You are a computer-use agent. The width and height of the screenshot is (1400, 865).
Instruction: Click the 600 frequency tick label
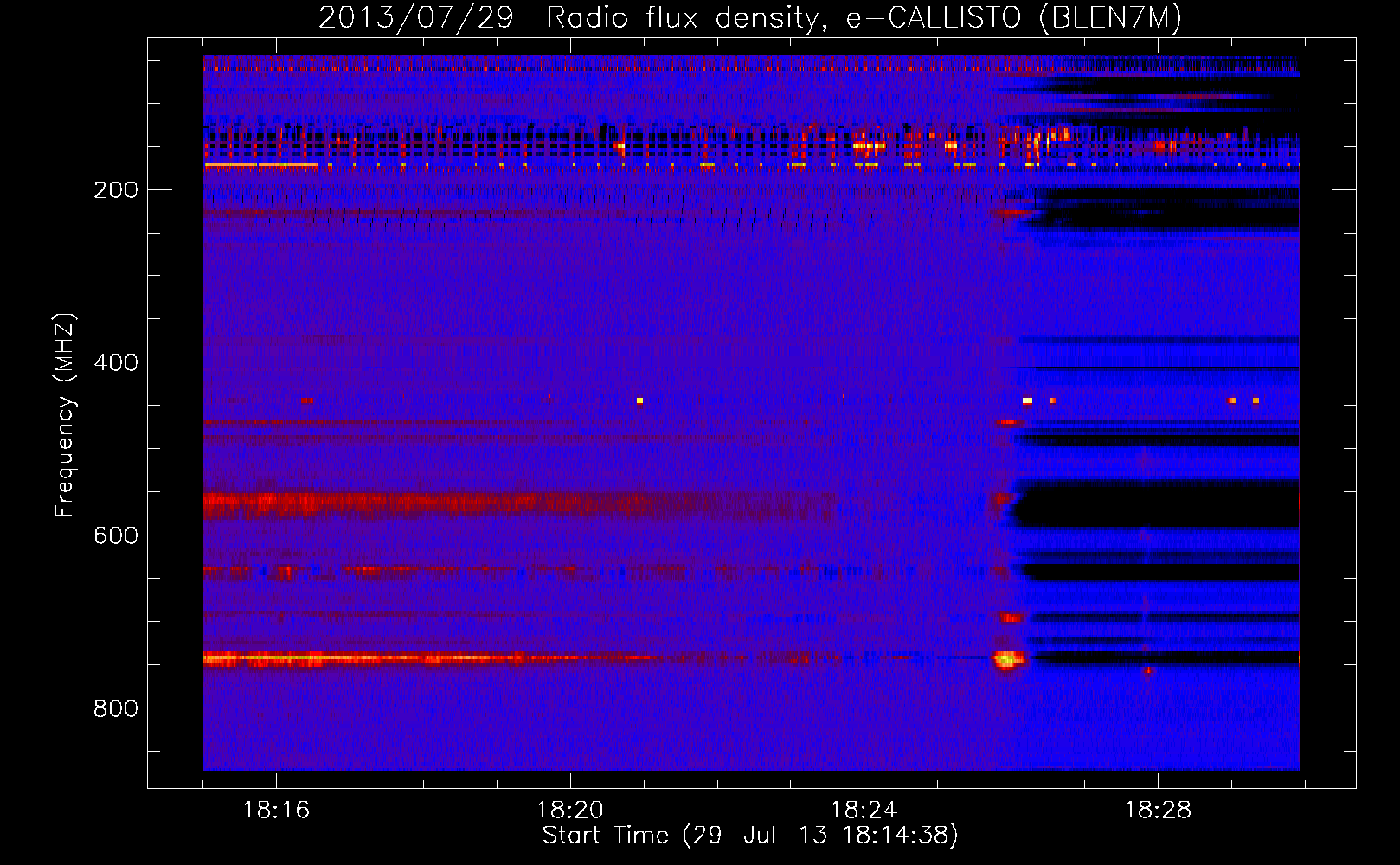point(116,536)
